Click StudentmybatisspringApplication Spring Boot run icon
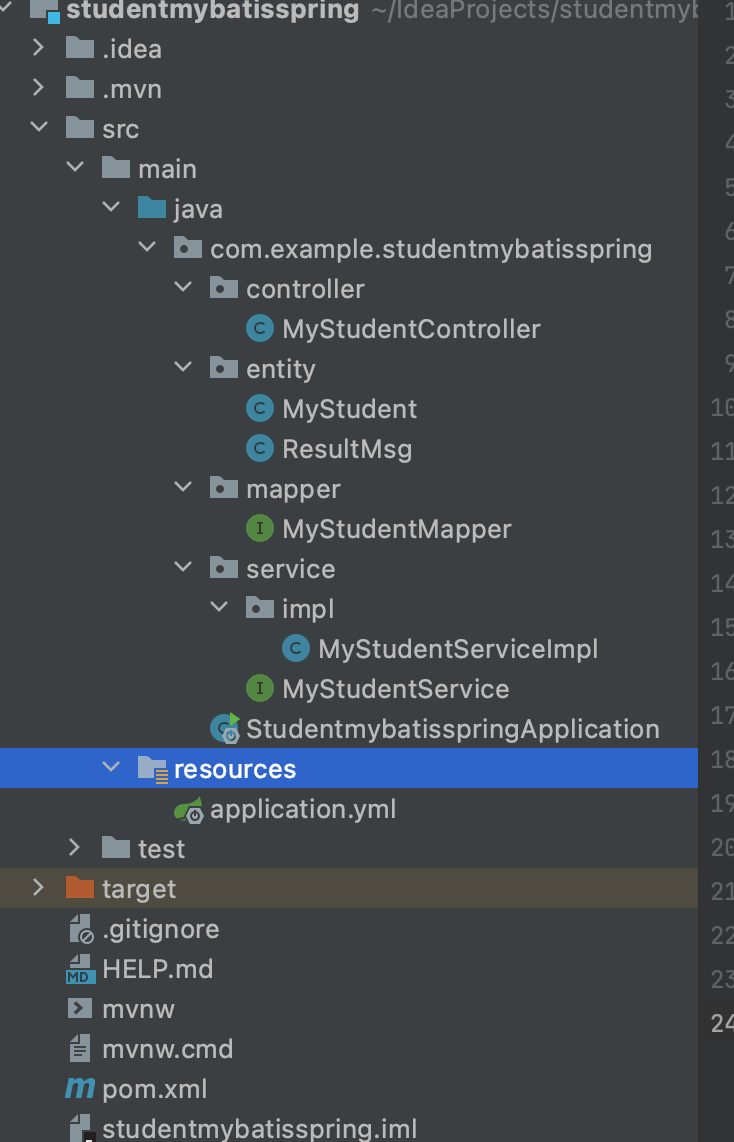 click(225, 728)
